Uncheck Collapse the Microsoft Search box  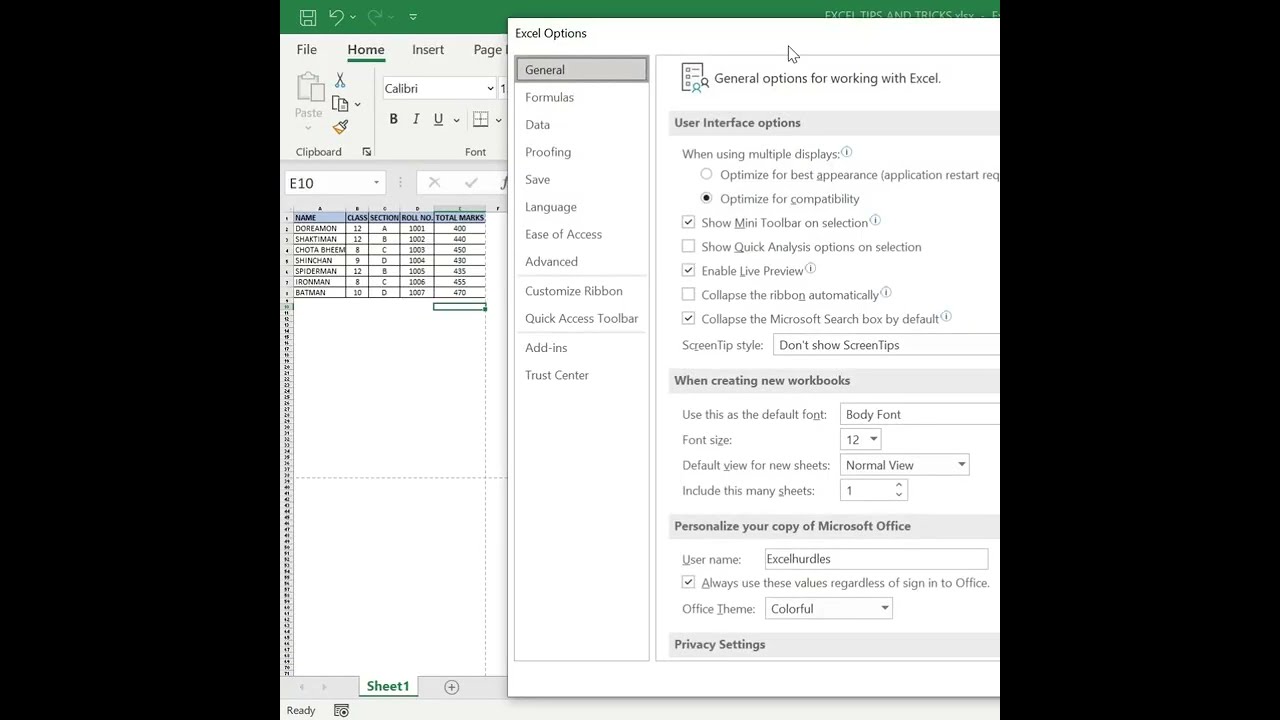[x=688, y=319]
